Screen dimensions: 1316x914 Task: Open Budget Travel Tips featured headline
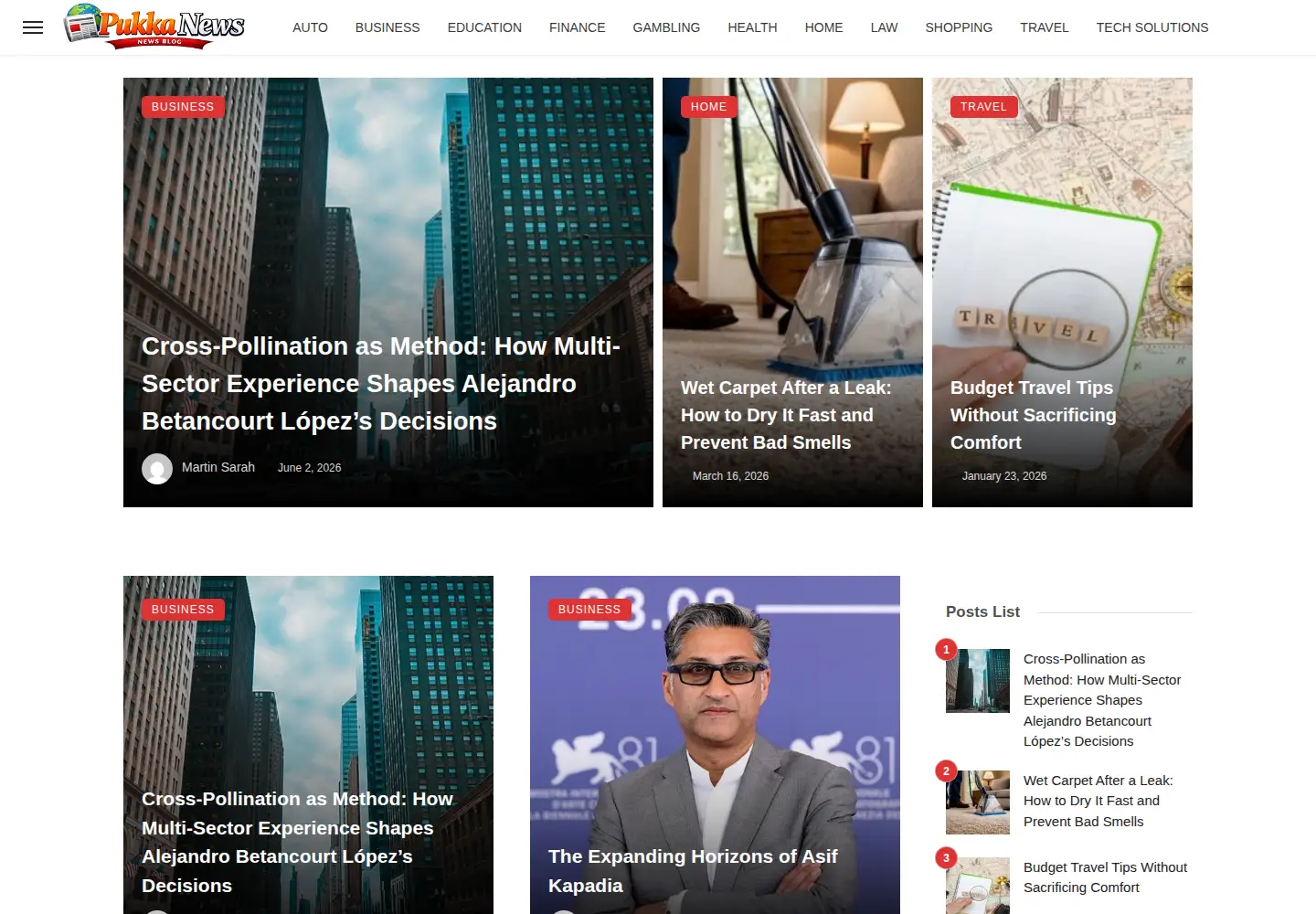pyautogui.click(x=1033, y=415)
